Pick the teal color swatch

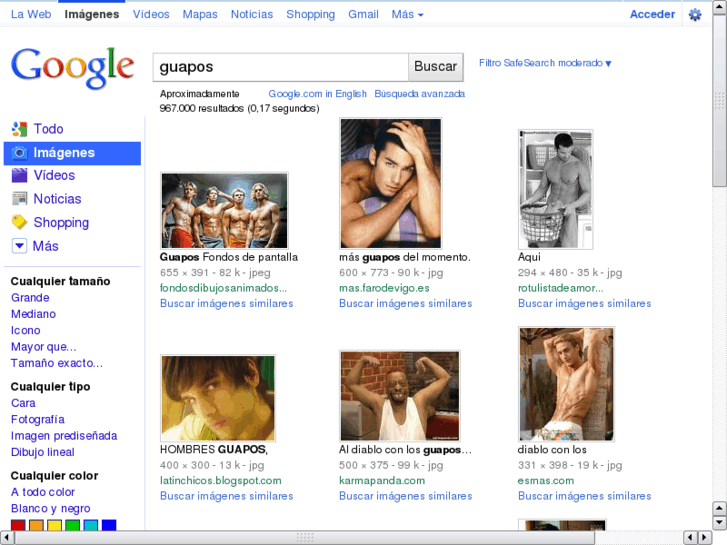pyautogui.click(x=91, y=525)
